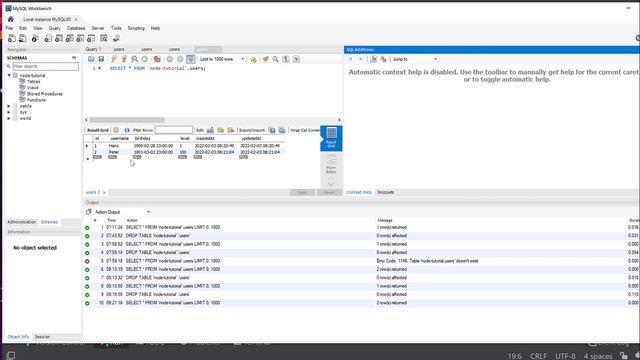Expand the sakila schema
This screenshot has height=360, width=640.
tap(9, 106)
